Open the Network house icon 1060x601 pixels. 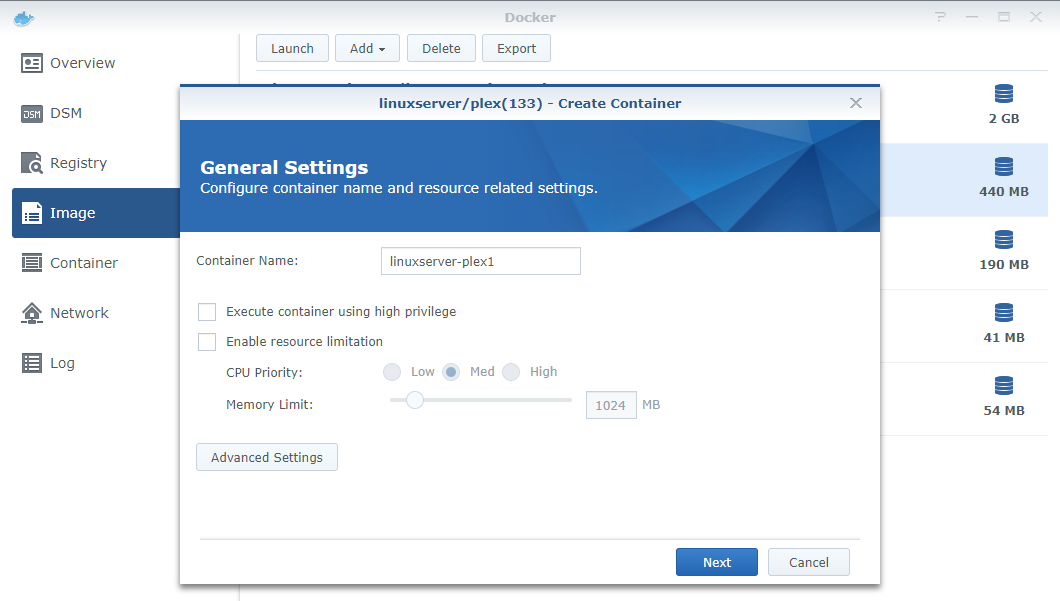pyautogui.click(x=32, y=313)
